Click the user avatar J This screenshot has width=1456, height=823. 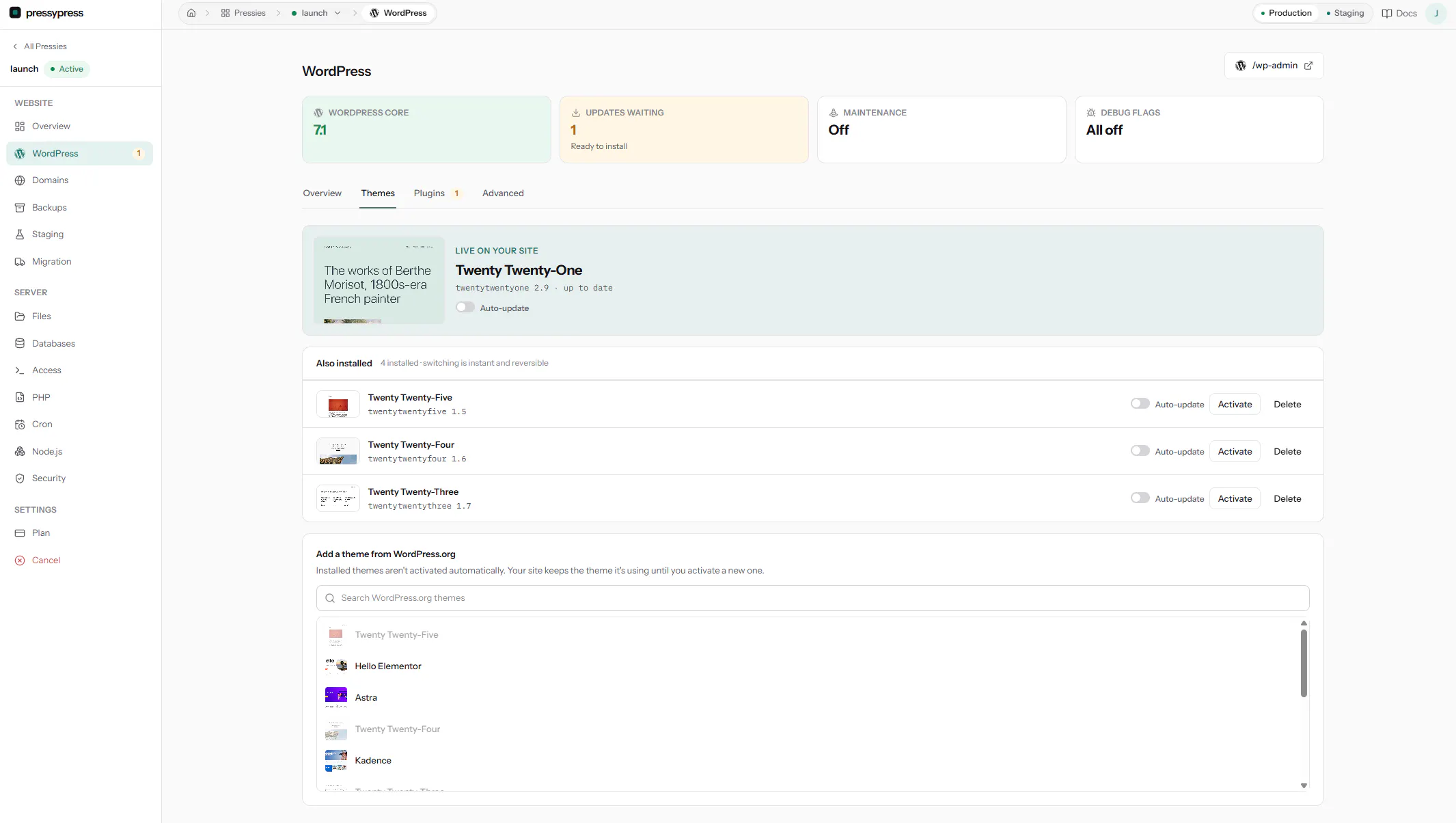click(x=1436, y=14)
